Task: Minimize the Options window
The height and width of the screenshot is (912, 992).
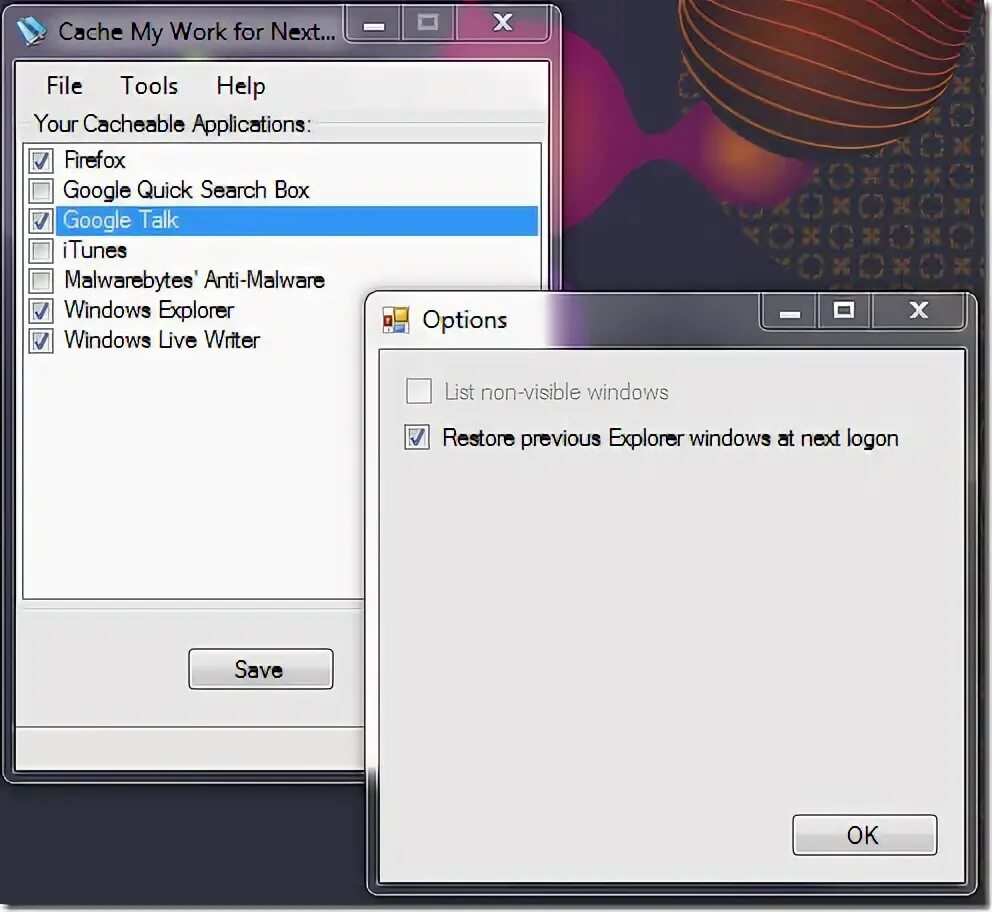Action: pos(790,312)
